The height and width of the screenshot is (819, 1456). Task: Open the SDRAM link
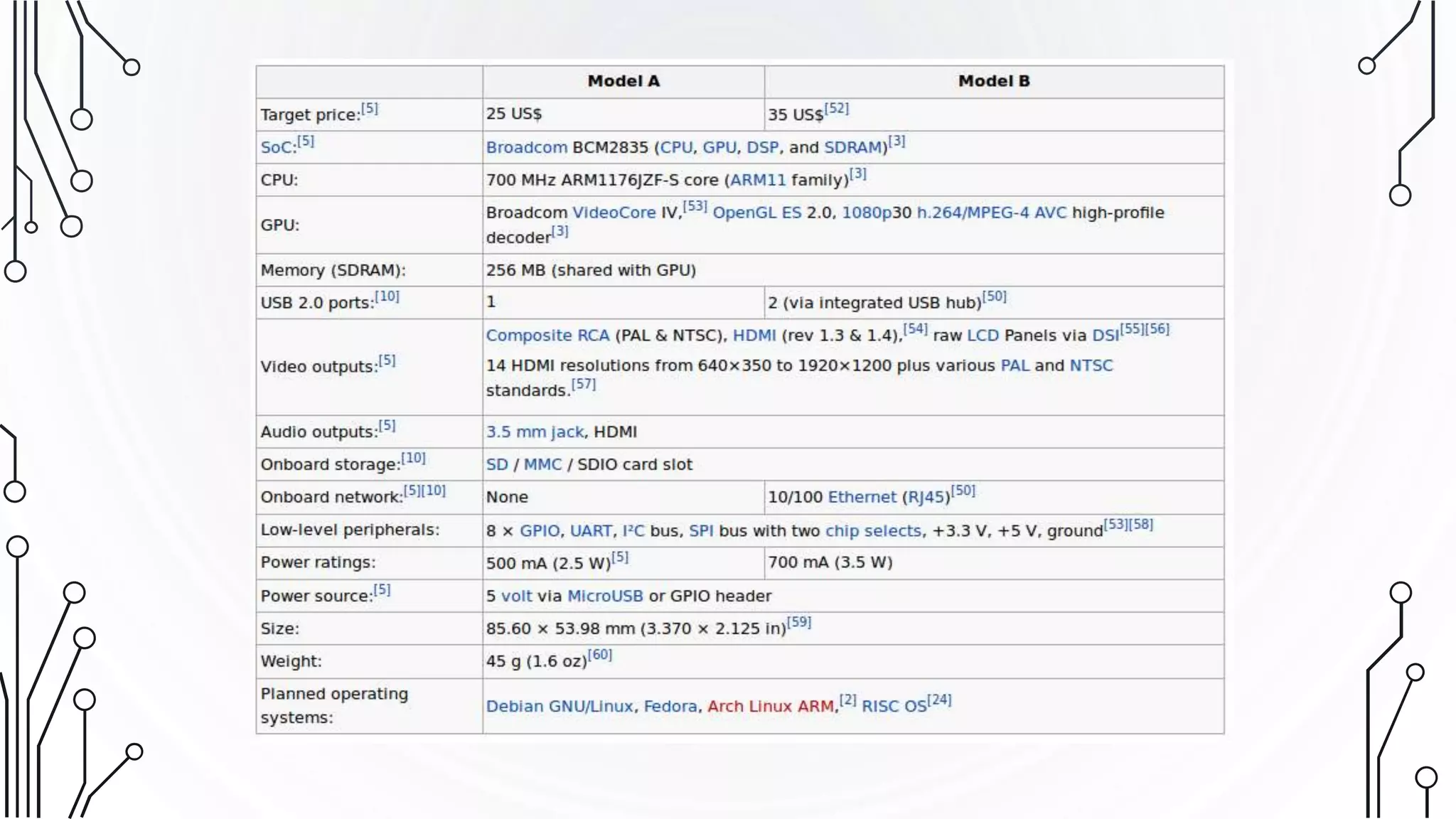pyautogui.click(x=853, y=147)
